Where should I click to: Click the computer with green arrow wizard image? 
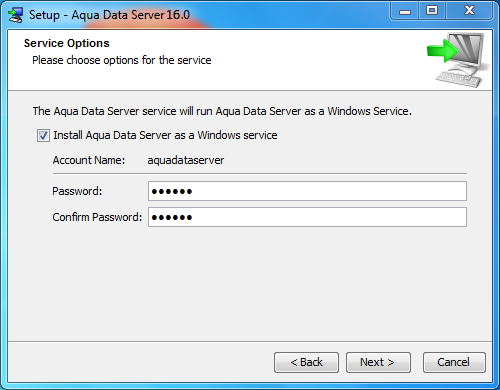(x=459, y=60)
